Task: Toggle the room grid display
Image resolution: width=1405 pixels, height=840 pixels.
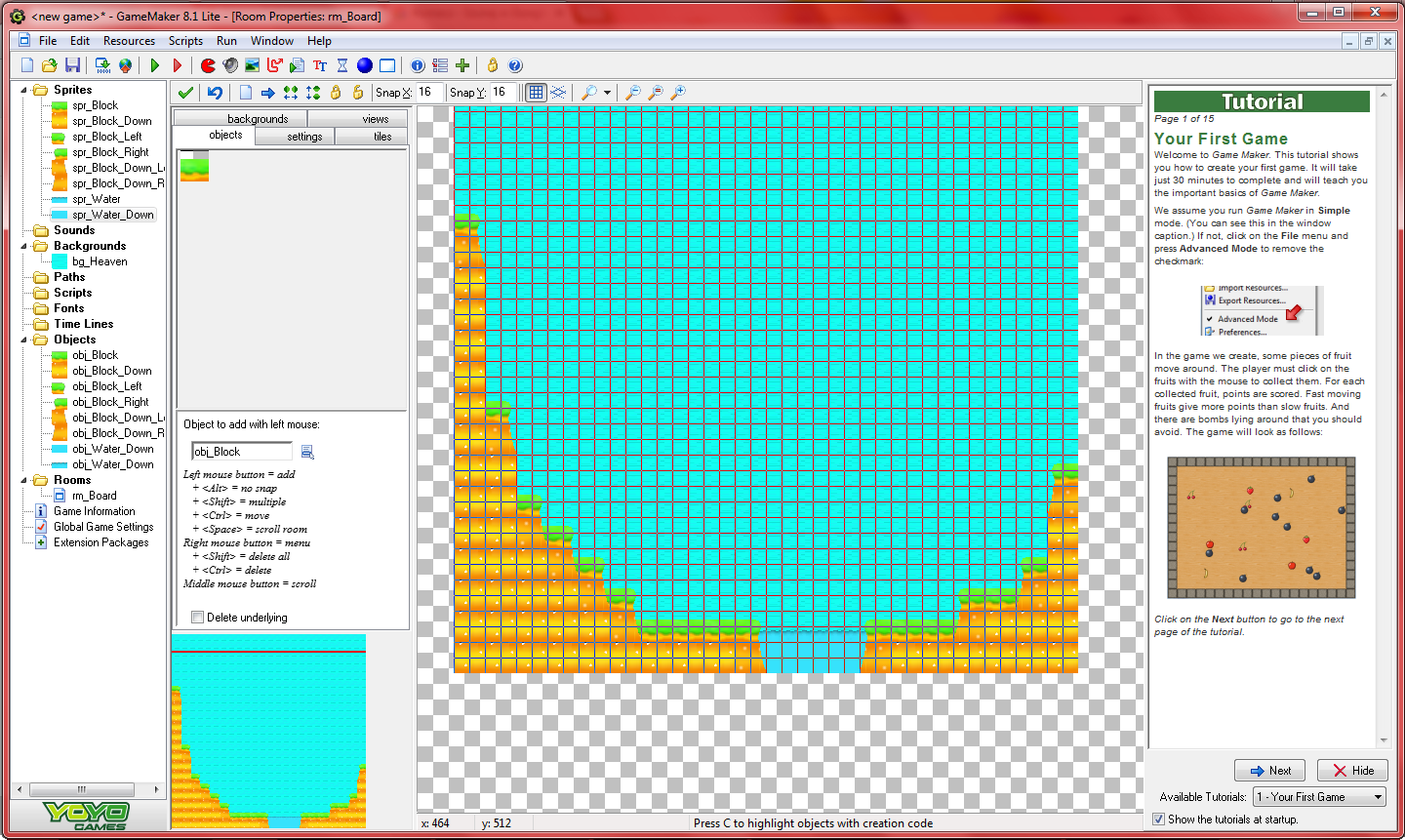Action: (x=536, y=93)
